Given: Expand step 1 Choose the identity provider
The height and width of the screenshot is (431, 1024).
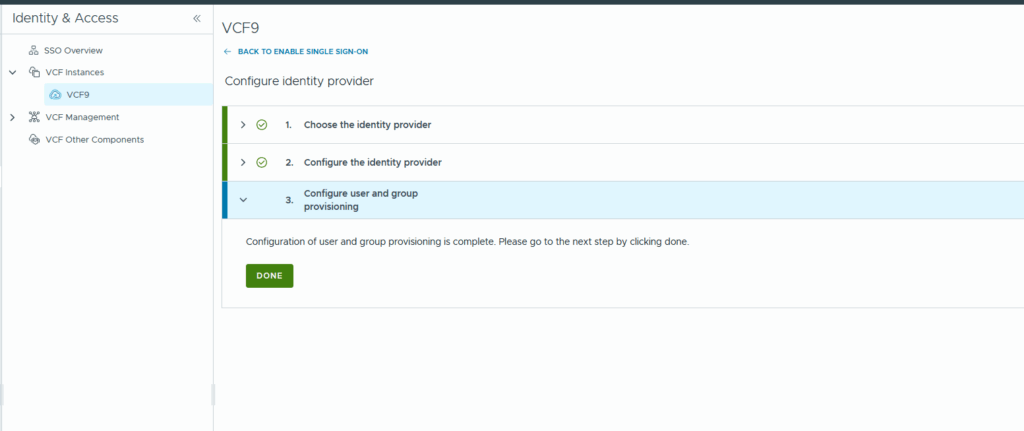Looking at the screenshot, I should pos(243,125).
